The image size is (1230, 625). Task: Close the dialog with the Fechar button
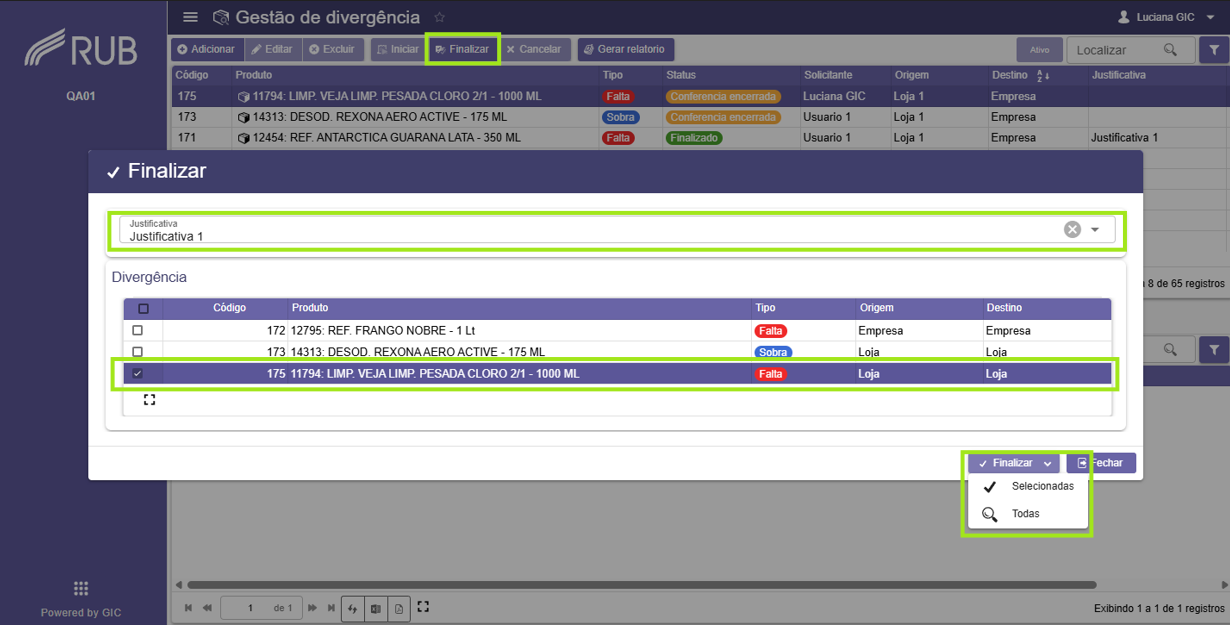pyautogui.click(x=1101, y=464)
